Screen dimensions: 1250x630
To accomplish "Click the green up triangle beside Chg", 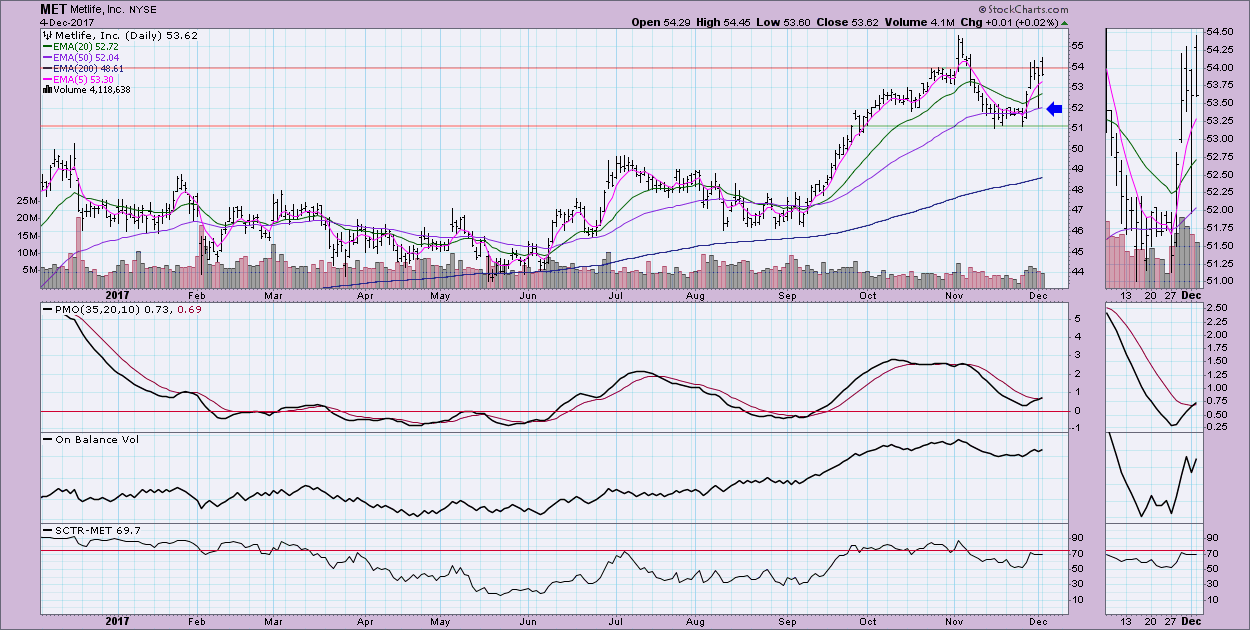I will [1064, 22].
